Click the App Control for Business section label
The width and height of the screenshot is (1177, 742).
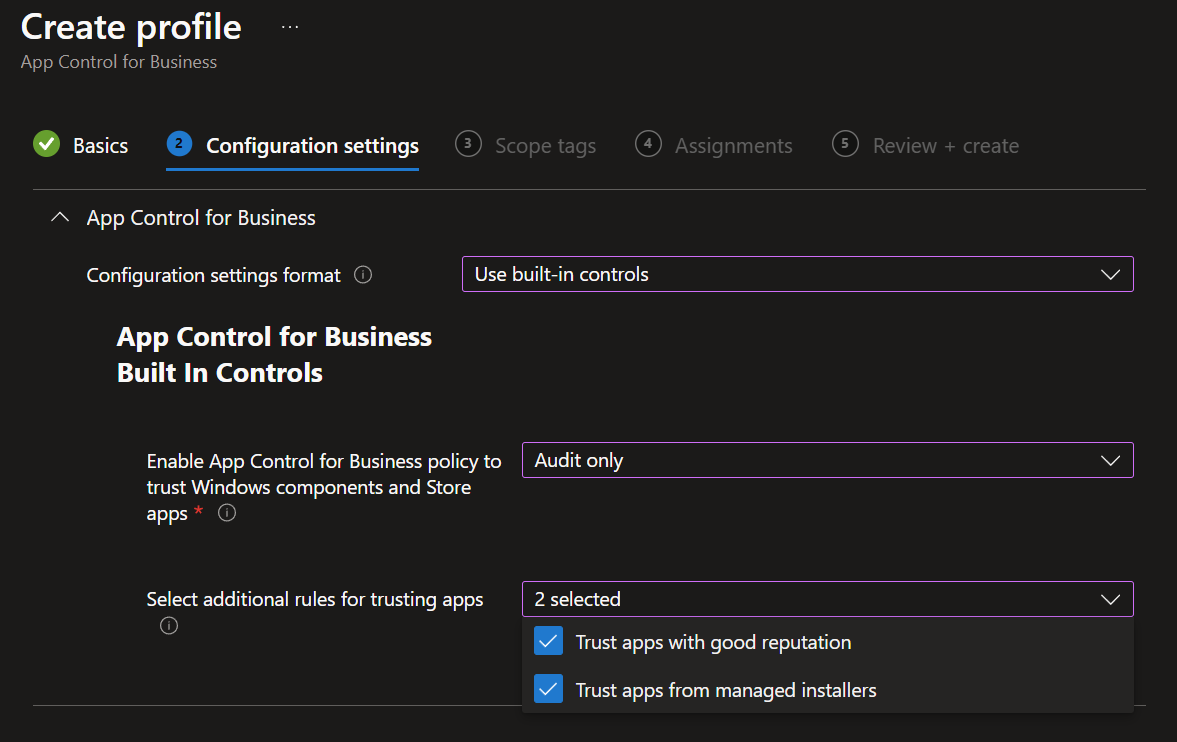(x=201, y=218)
